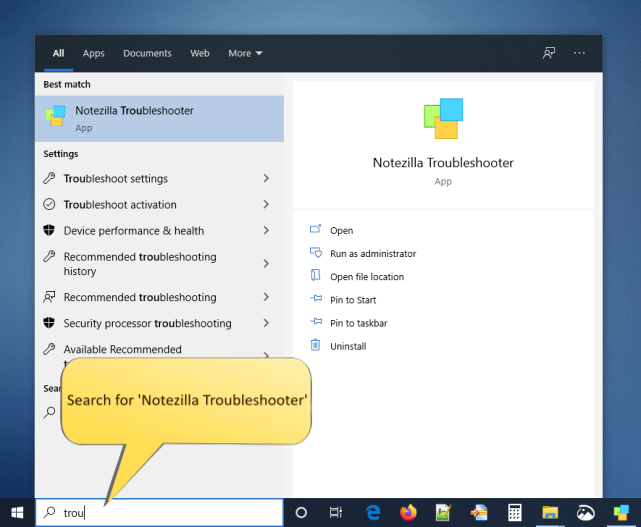
Task: Switch to the Apps tab
Action: click(x=94, y=53)
